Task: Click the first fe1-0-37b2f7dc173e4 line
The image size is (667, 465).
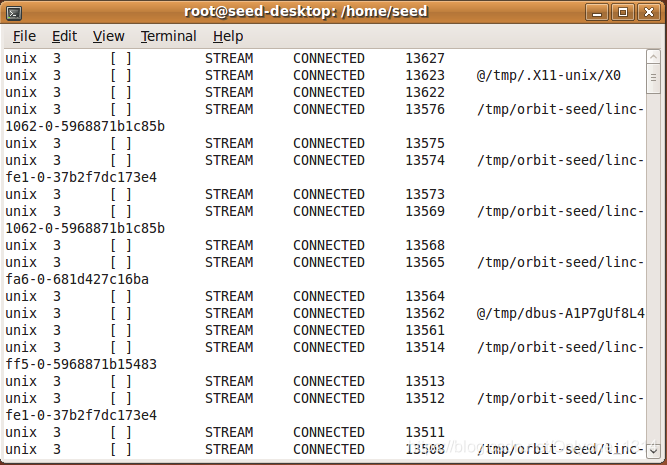Action: [81, 177]
